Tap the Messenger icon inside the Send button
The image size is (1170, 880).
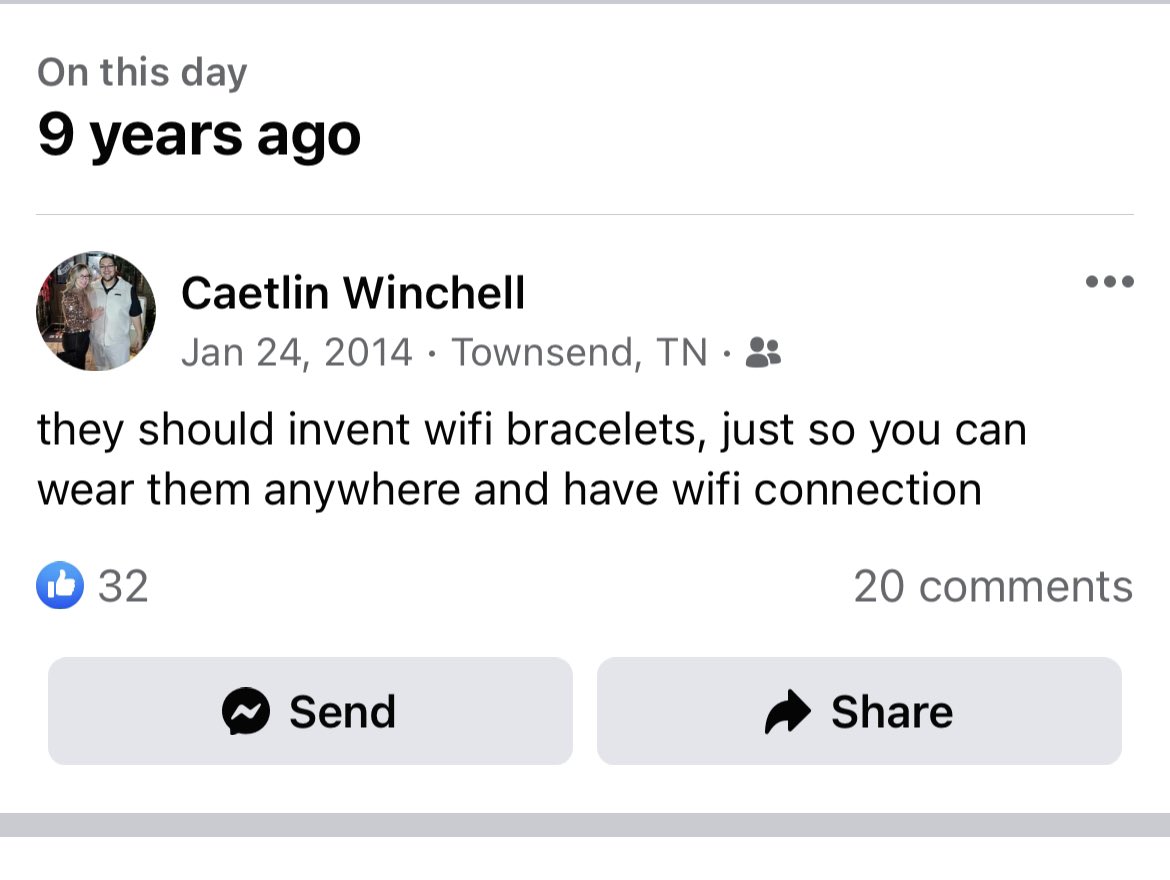(x=245, y=711)
